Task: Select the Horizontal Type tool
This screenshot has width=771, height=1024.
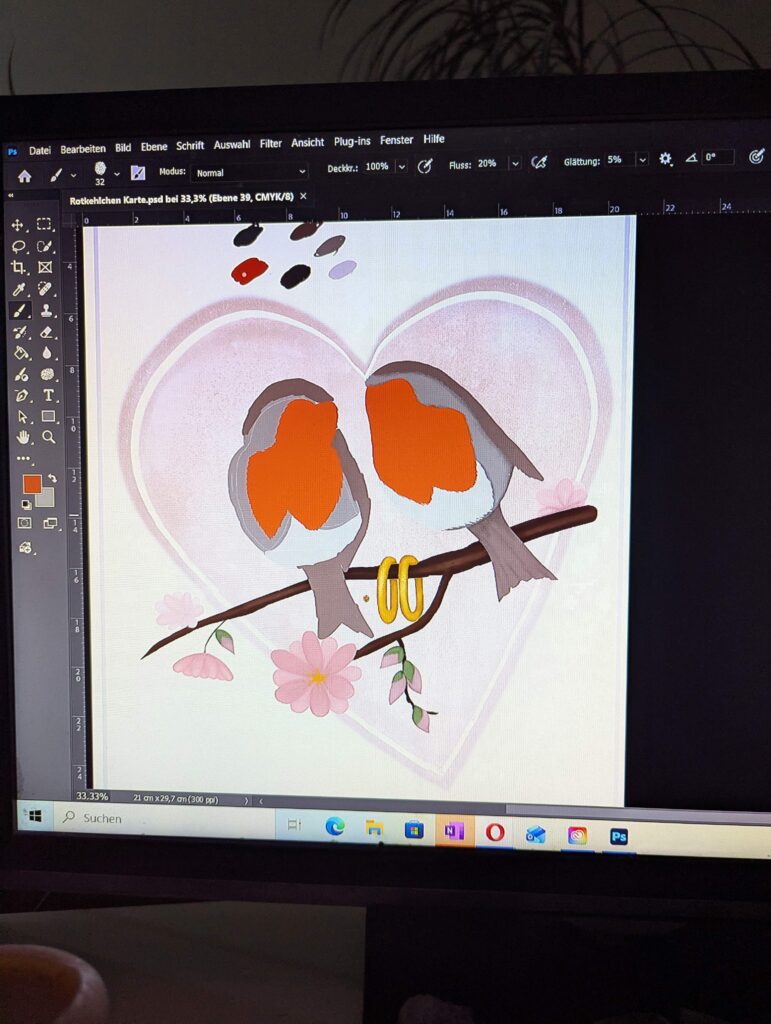Action: [48, 395]
